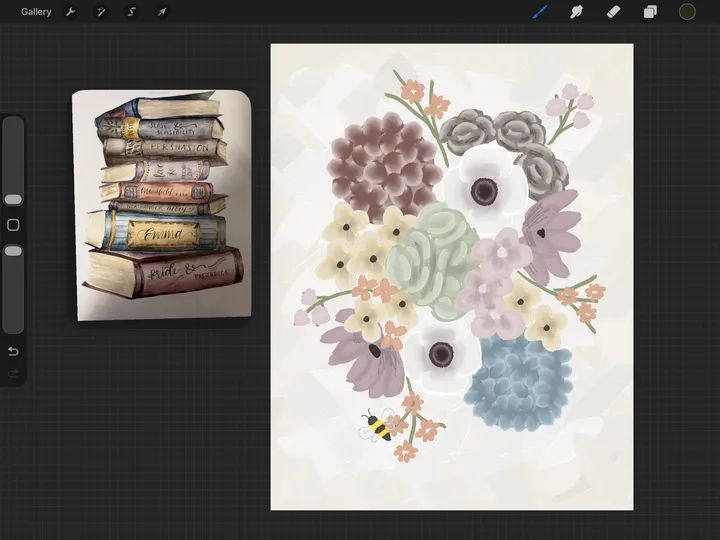Open the active color swatch
Screen dimensions: 720x540
pyautogui.click(x=687, y=12)
